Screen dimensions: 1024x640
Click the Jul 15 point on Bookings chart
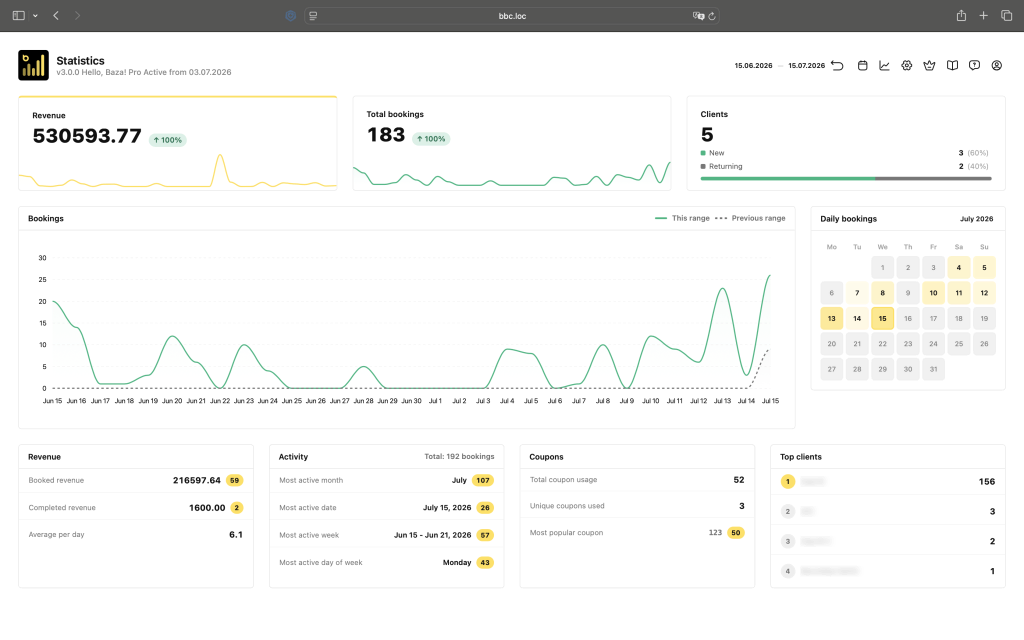pos(770,276)
